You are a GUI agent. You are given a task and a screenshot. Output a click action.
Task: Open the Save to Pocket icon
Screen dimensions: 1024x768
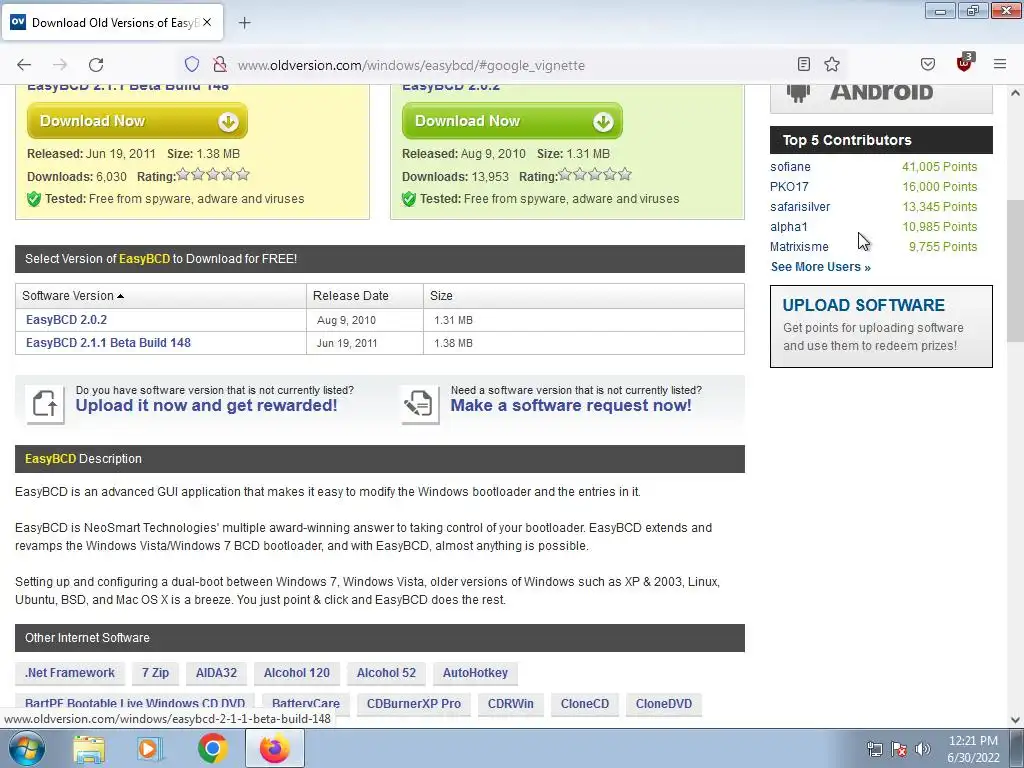[x=927, y=64]
